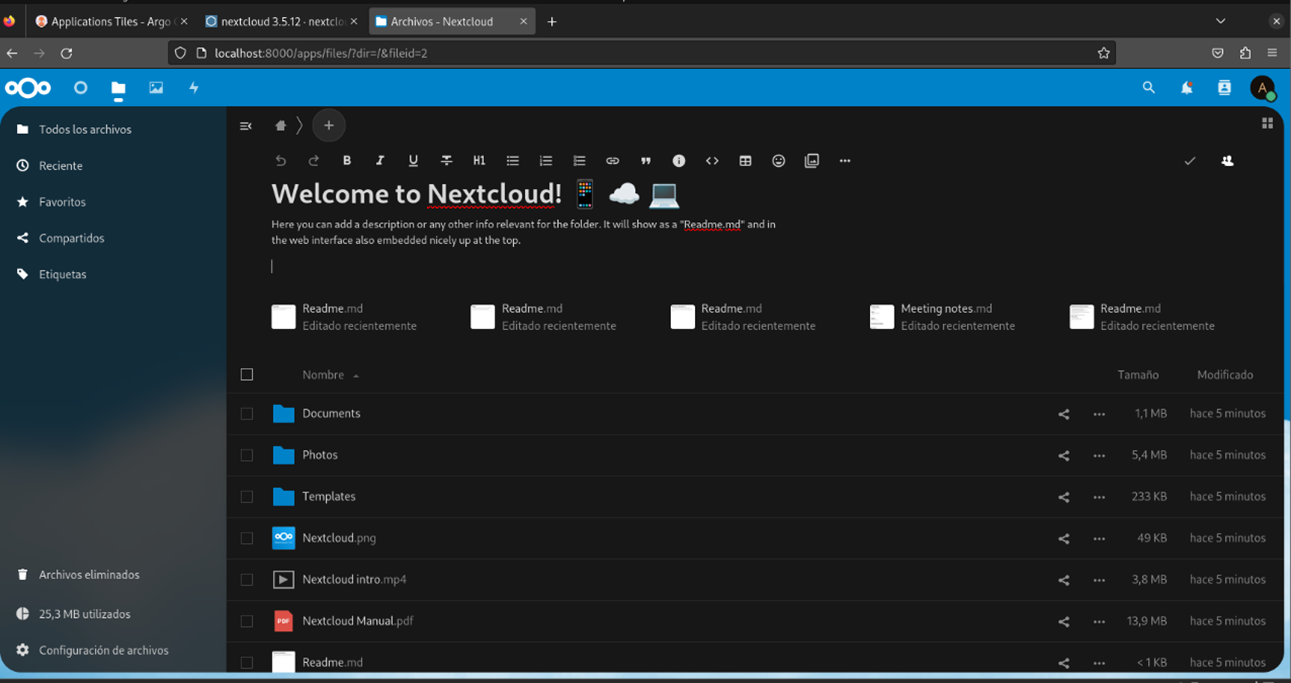Select the Nextcloud.png file checkbox
This screenshot has width=1291, height=683.
pos(247,538)
